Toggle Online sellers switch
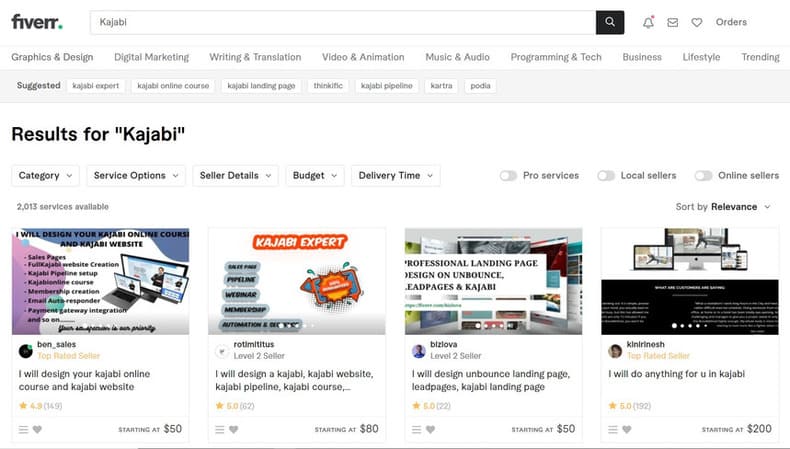This screenshot has width=790, height=449. (703, 175)
